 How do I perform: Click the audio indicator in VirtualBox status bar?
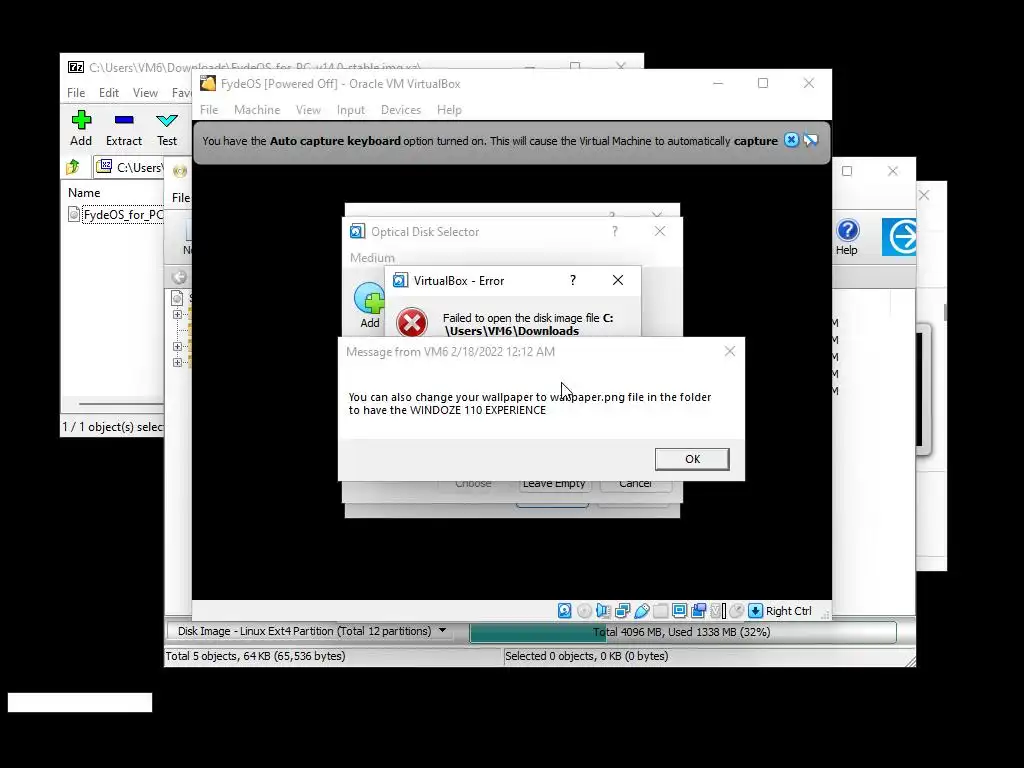click(x=603, y=611)
